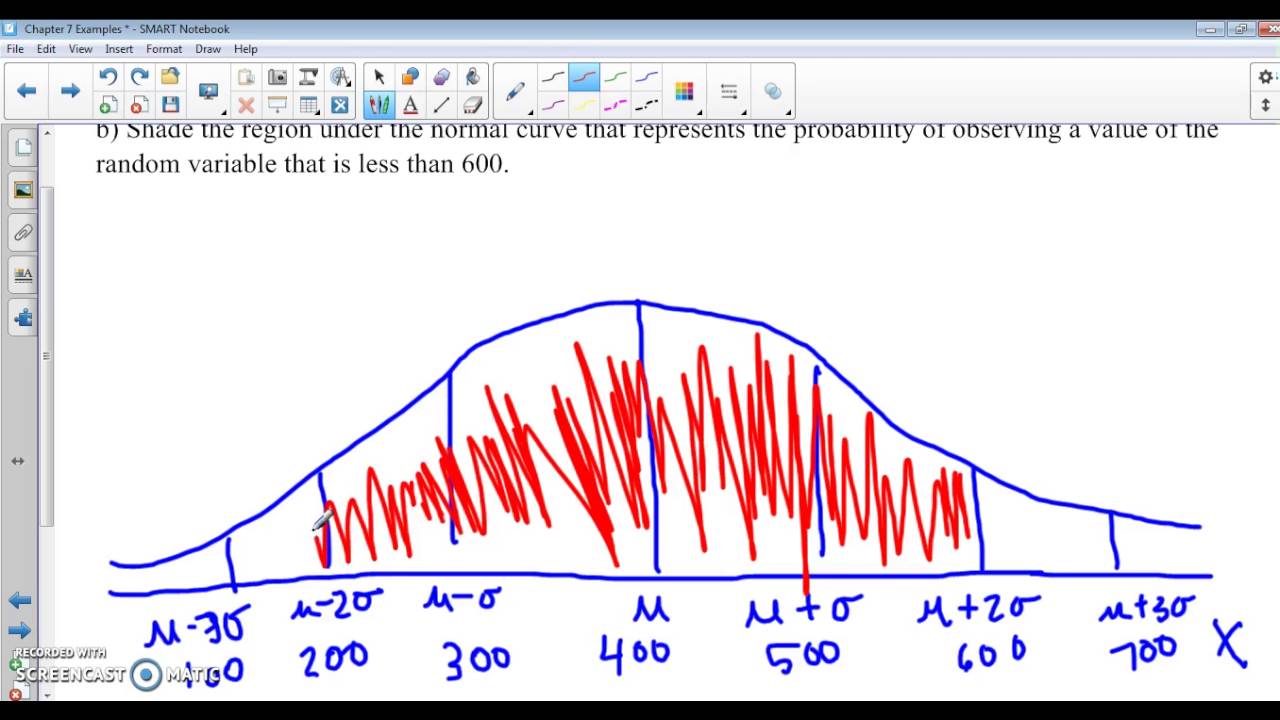Image resolution: width=1280 pixels, height=720 pixels.
Task: Redo the last undone action
Action: pyautogui.click(x=139, y=77)
